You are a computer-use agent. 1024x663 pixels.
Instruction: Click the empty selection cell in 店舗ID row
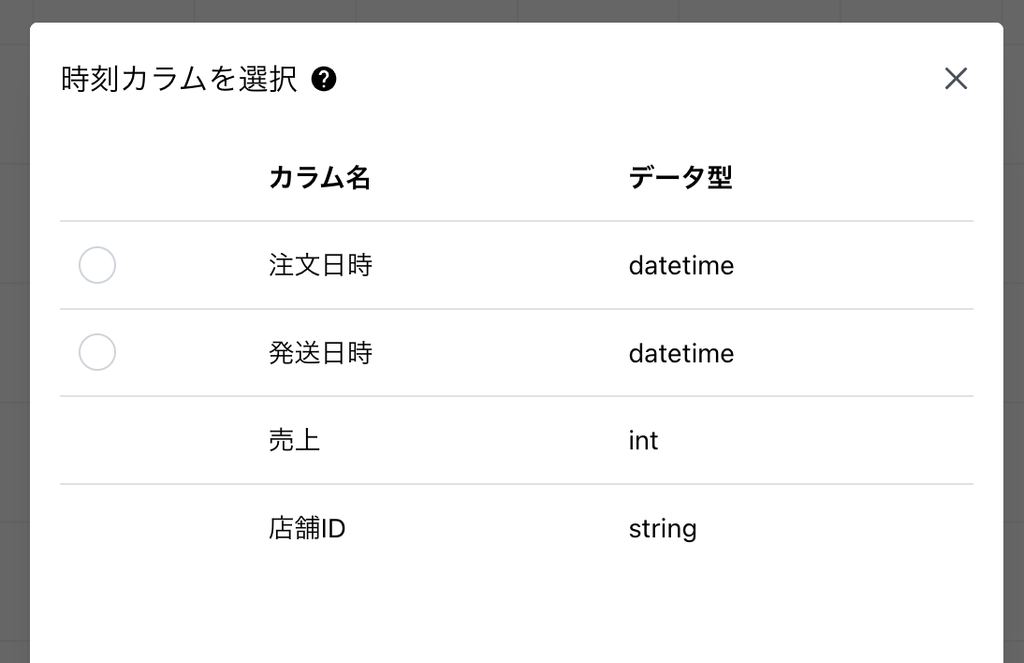97,528
